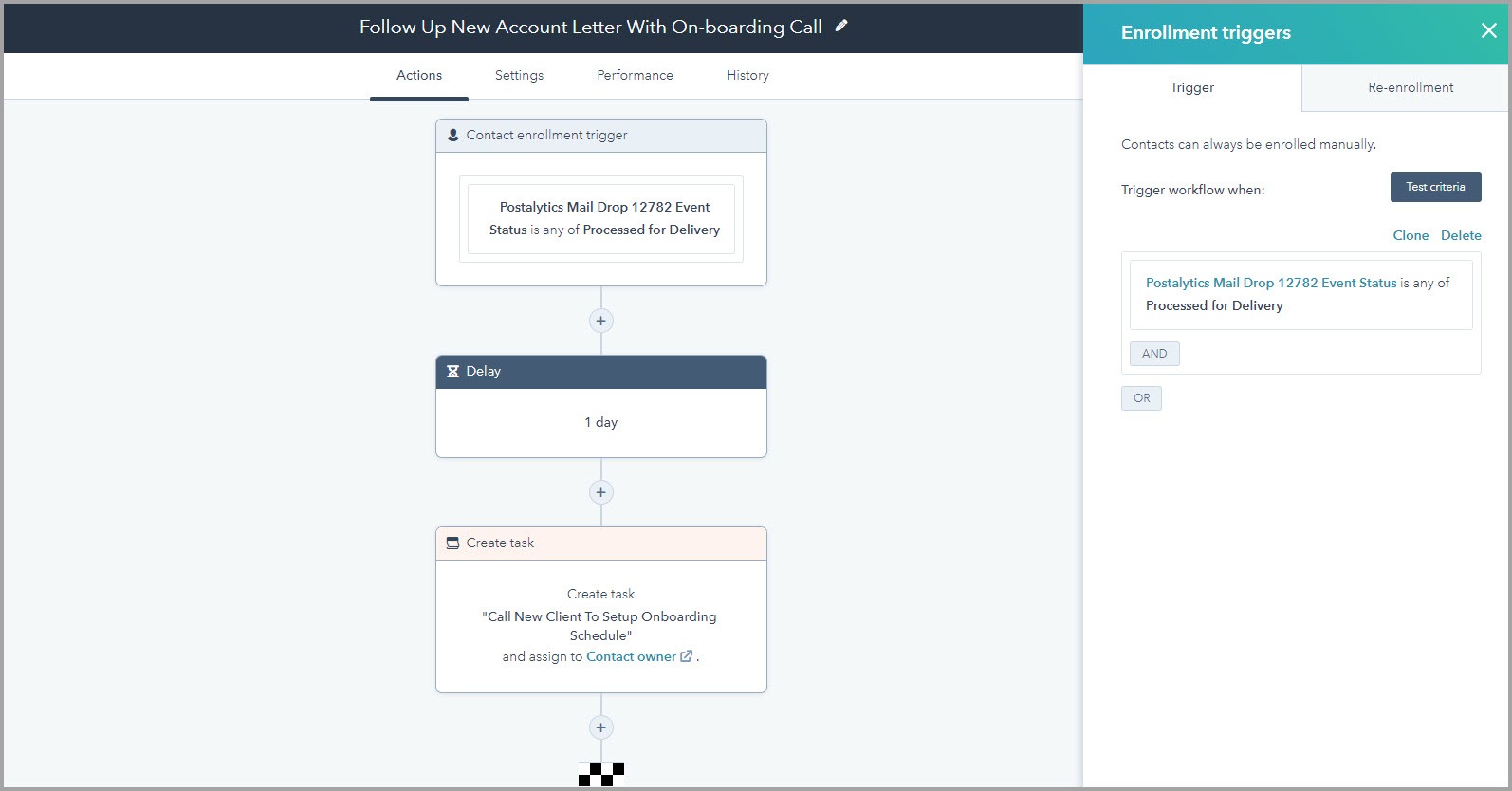Viewport: 1512px width, 791px height.
Task: Click the workflow title text
Action: [591, 27]
